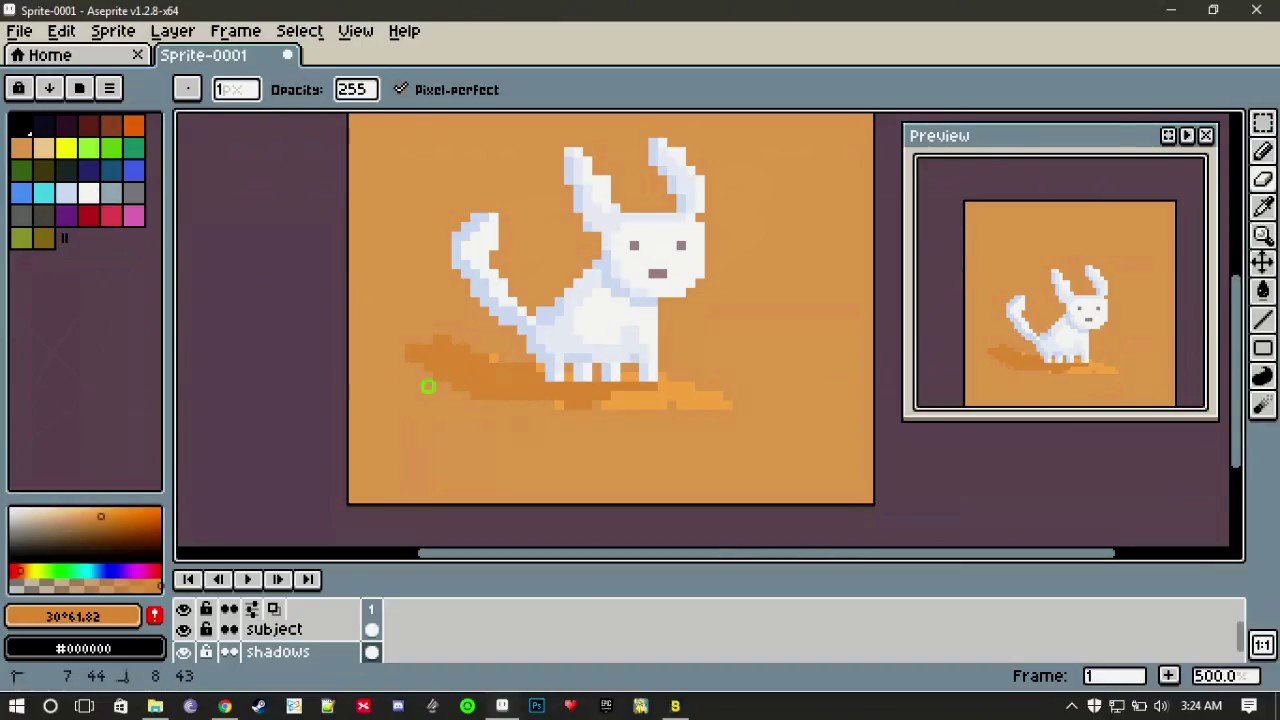The height and width of the screenshot is (720, 1280).
Task: Open the Layer menu
Action: pos(172,31)
